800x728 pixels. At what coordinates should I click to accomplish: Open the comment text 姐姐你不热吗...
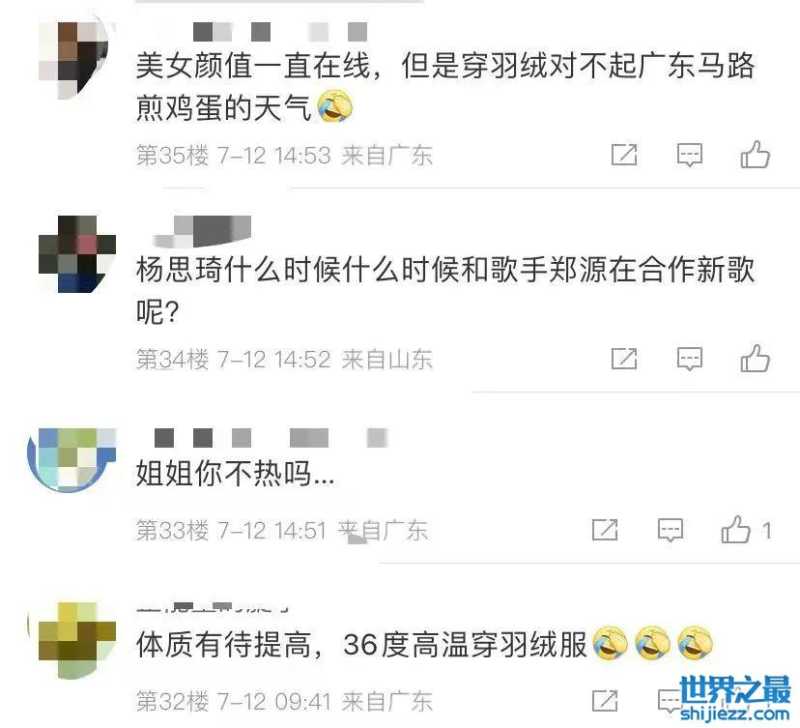[x=235, y=473]
